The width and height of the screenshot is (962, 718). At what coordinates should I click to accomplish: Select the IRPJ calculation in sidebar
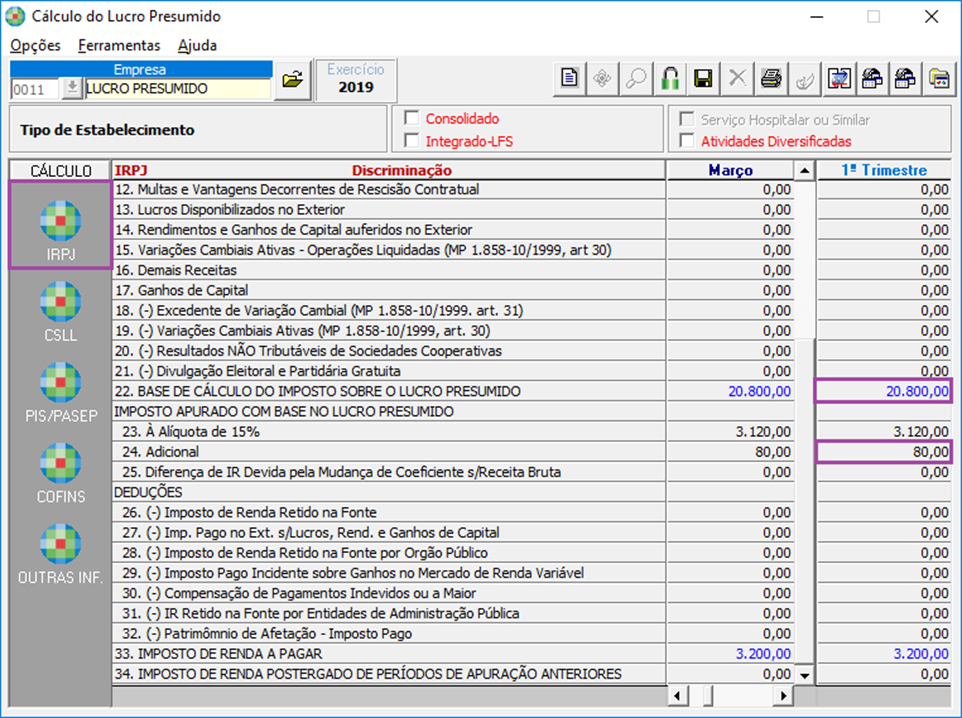click(60, 225)
